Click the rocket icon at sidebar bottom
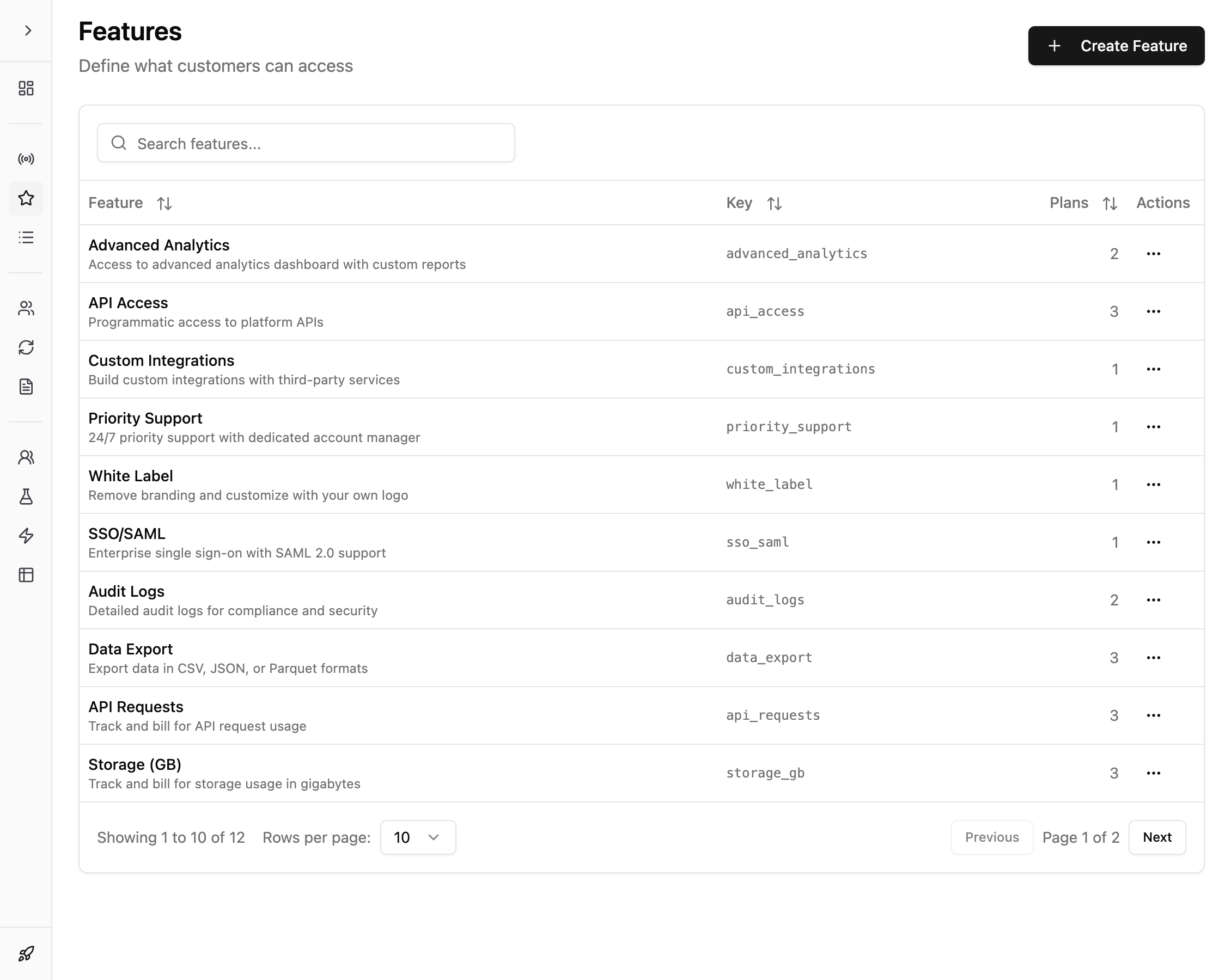Viewport: 1231px width, 980px height. click(x=26, y=953)
